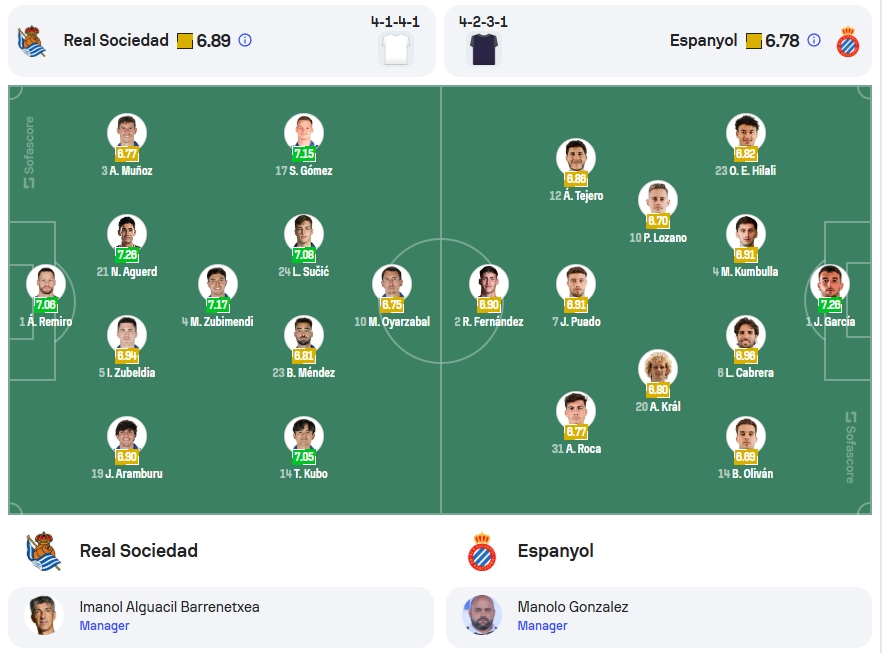This screenshot has width=882, height=653.
Task: Open M. Zubimendi player card
Action: coord(218,296)
